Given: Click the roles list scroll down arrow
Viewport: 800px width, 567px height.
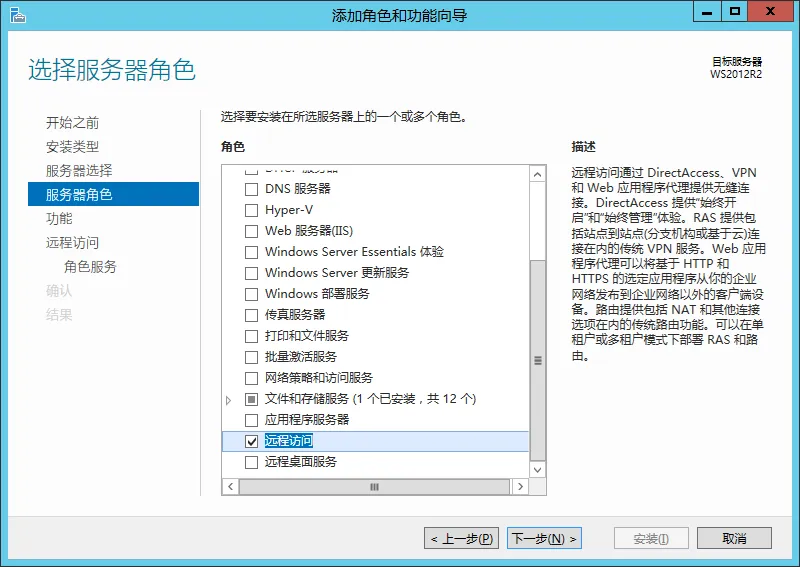Looking at the screenshot, I should 537,470.
